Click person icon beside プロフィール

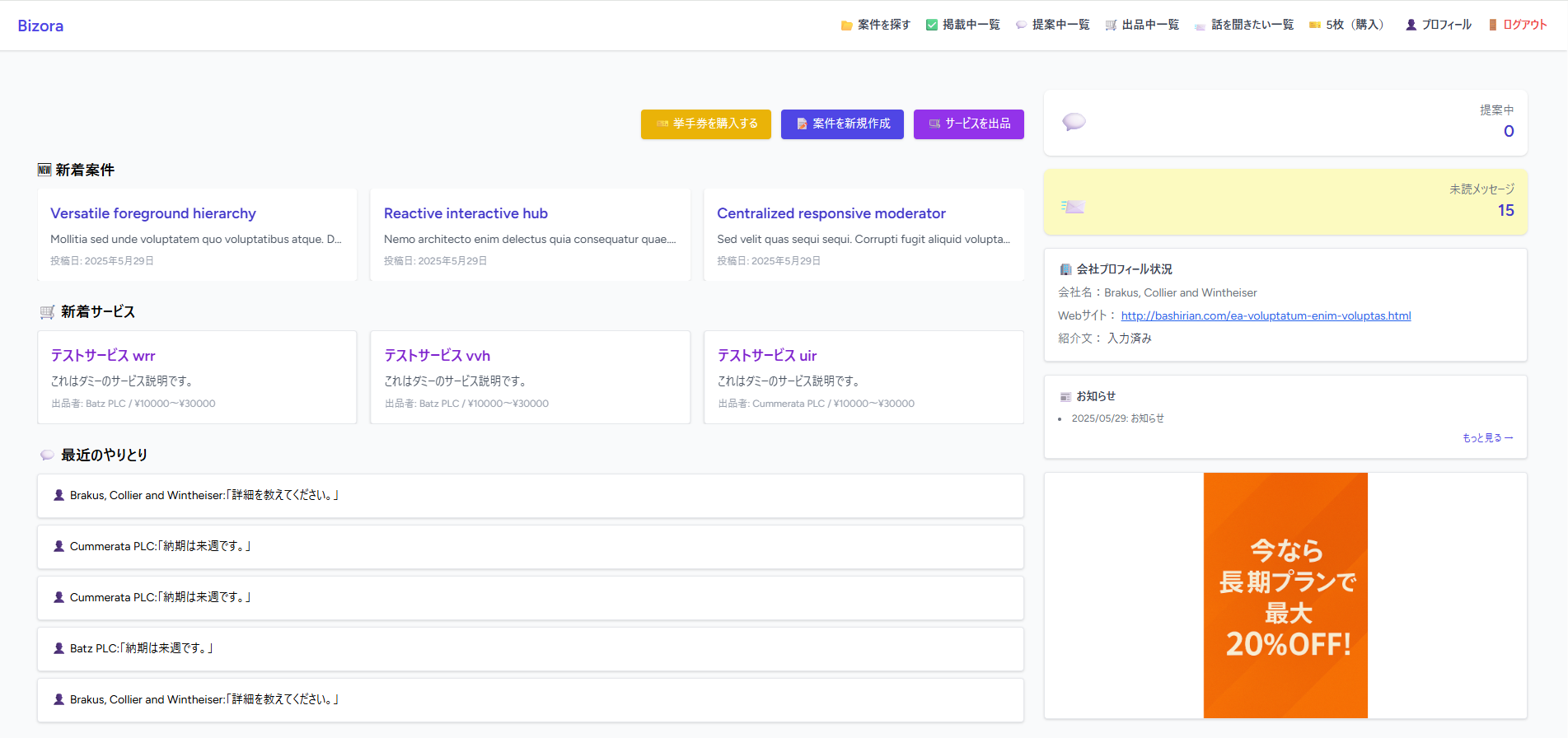[1411, 26]
